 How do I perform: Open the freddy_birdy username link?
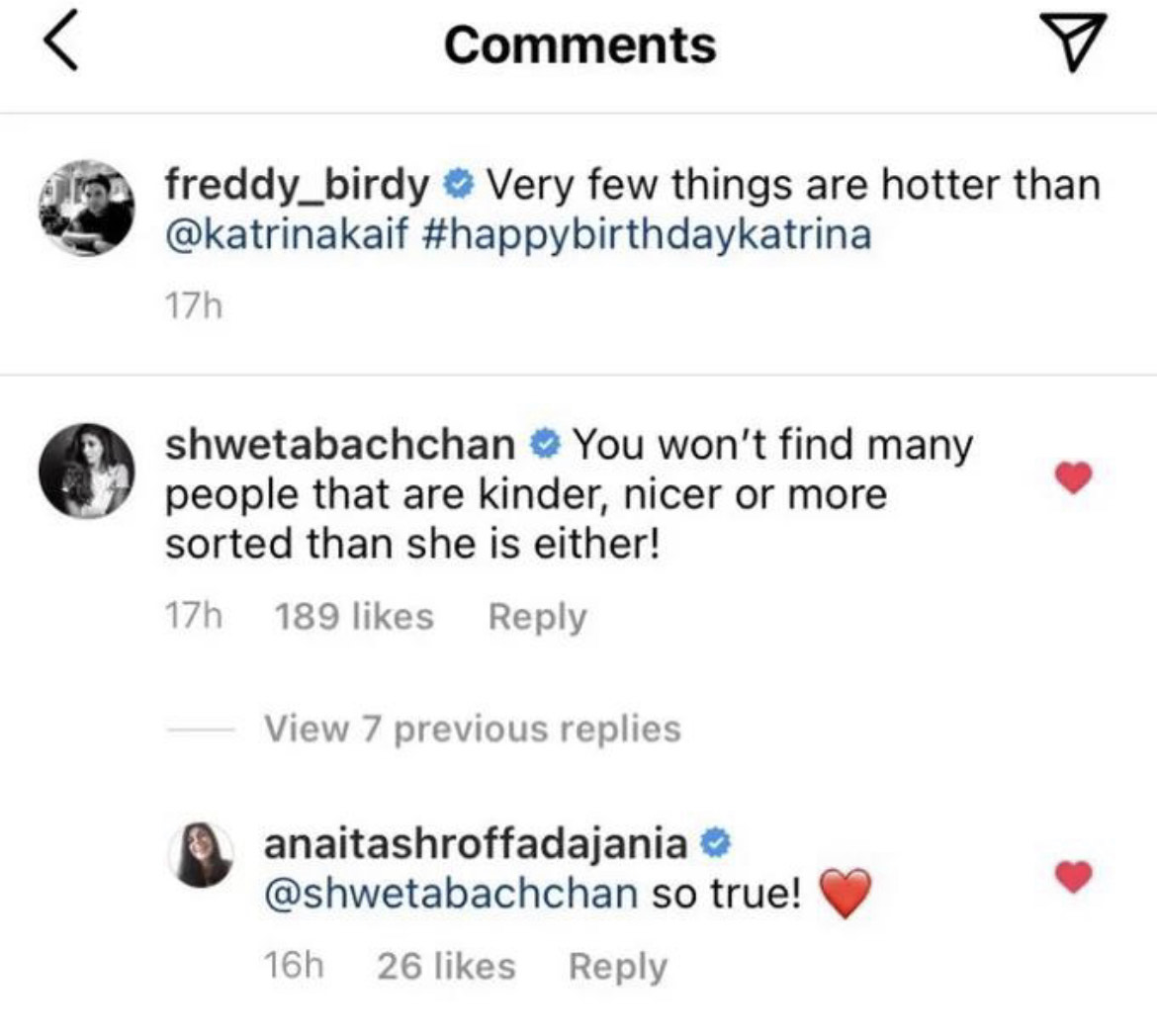[297, 184]
